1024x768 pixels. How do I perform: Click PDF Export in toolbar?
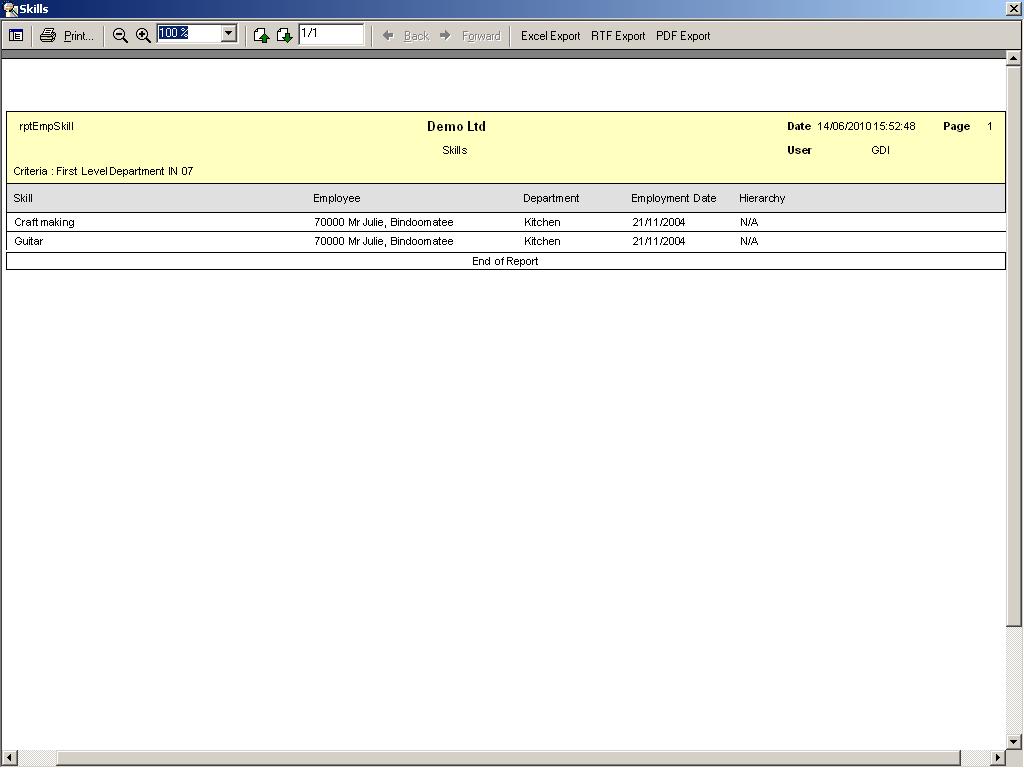pyautogui.click(x=683, y=35)
